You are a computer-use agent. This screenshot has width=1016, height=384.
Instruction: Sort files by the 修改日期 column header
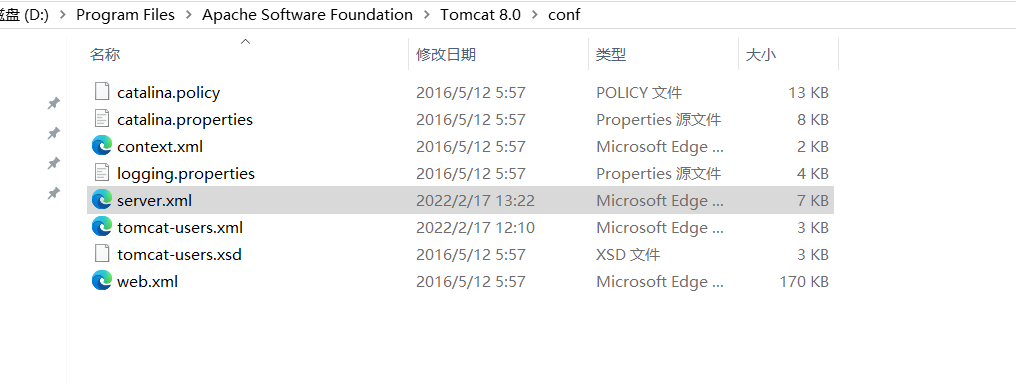tap(446, 54)
